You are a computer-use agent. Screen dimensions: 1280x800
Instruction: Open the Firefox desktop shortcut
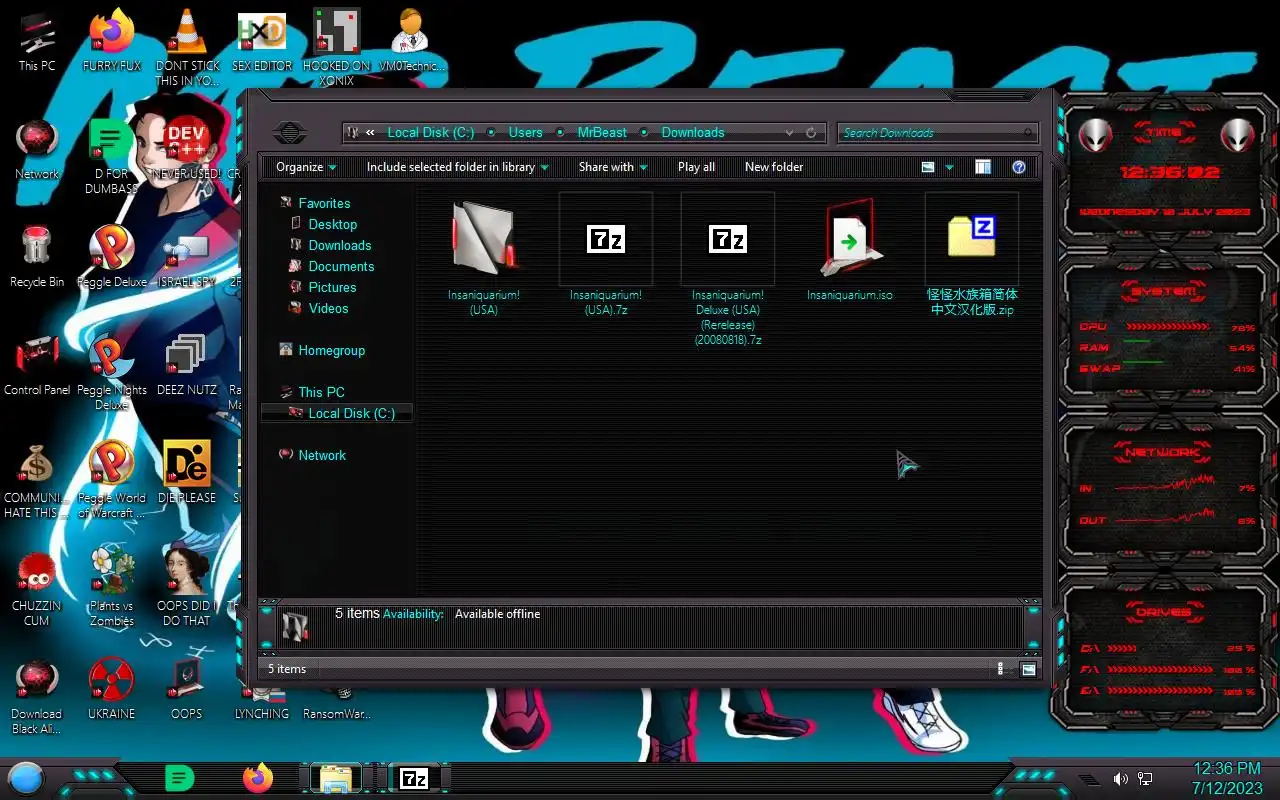pyautogui.click(x=112, y=41)
